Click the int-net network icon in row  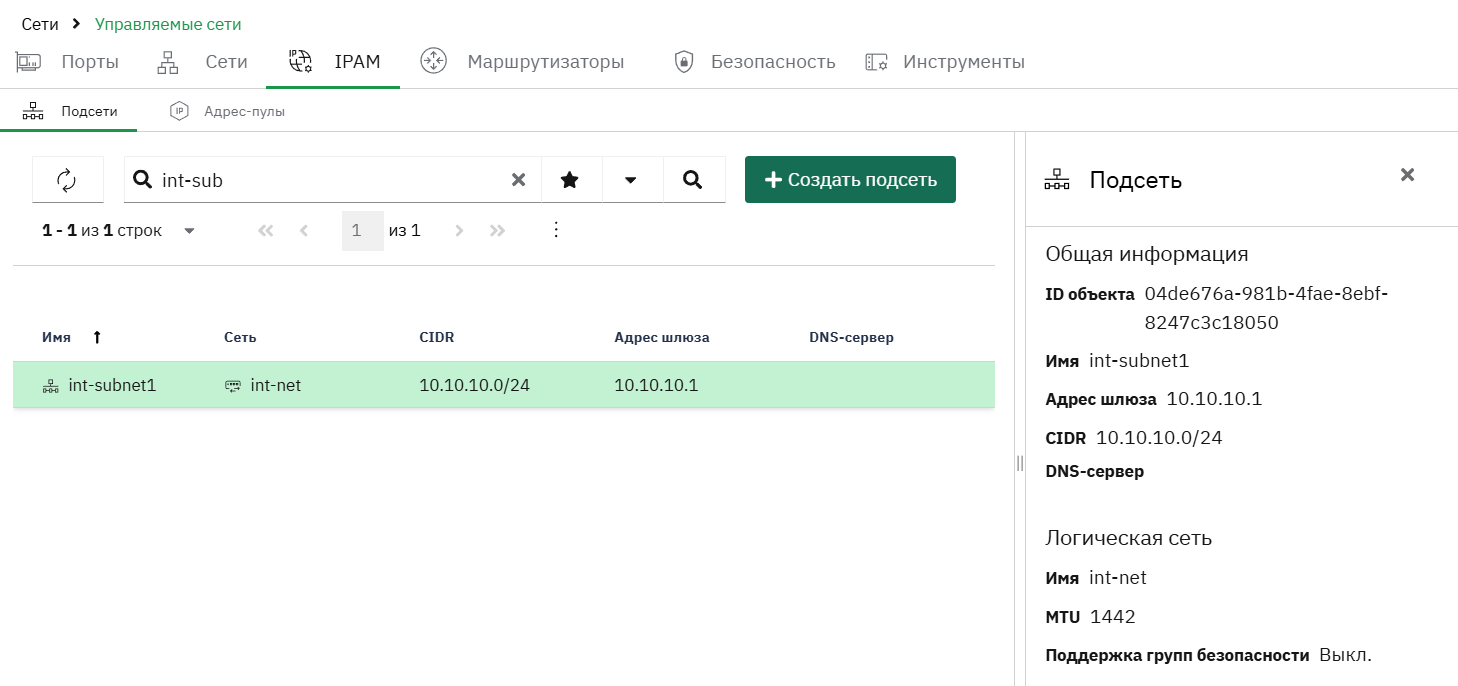click(x=233, y=386)
